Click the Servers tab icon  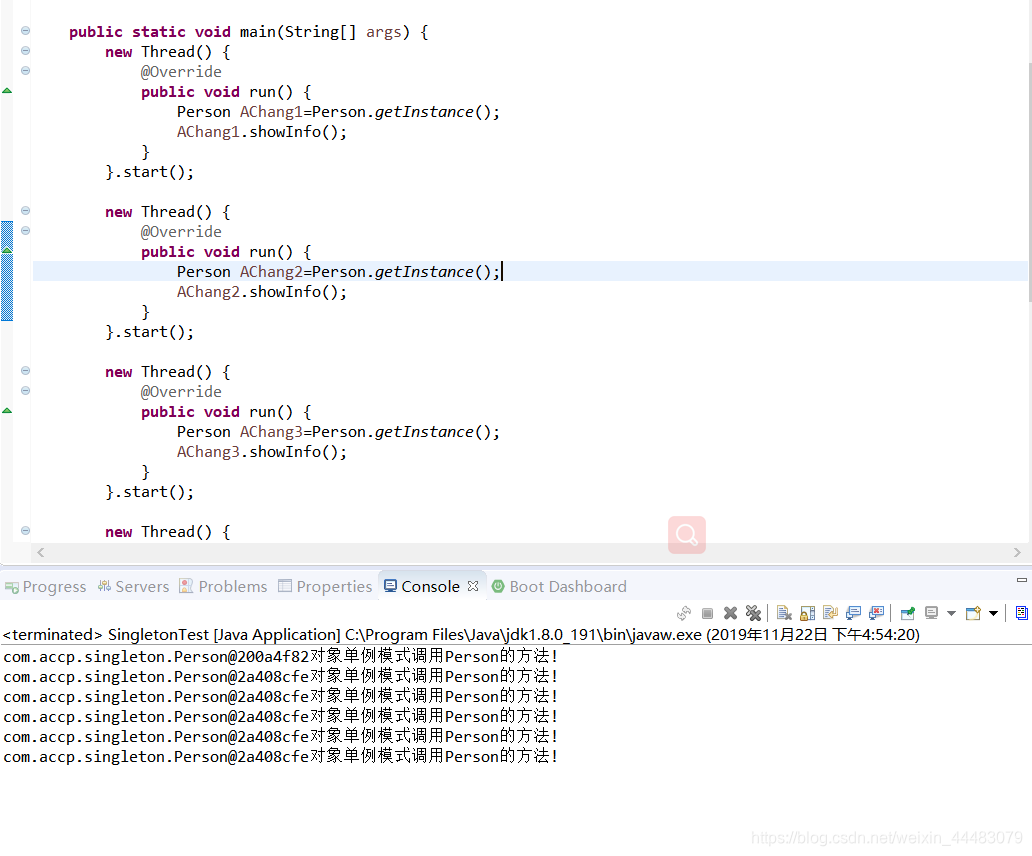[104, 586]
